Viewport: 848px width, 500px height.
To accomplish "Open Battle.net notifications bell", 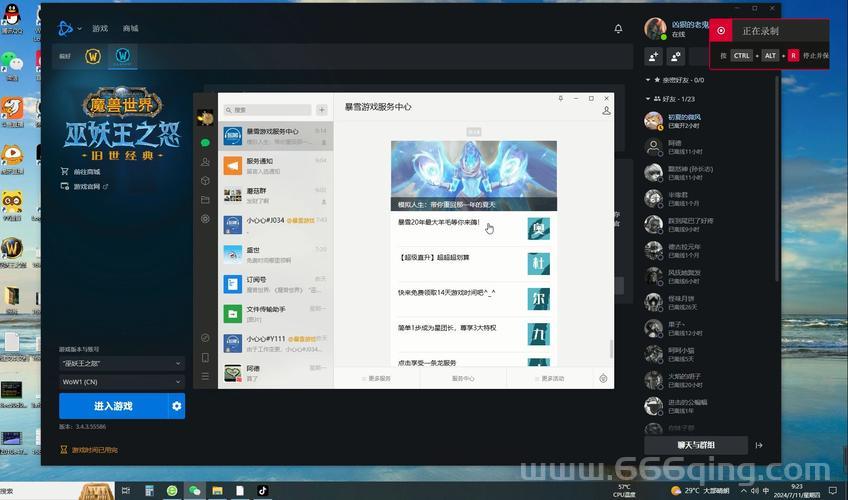I will click(x=618, y=29).
